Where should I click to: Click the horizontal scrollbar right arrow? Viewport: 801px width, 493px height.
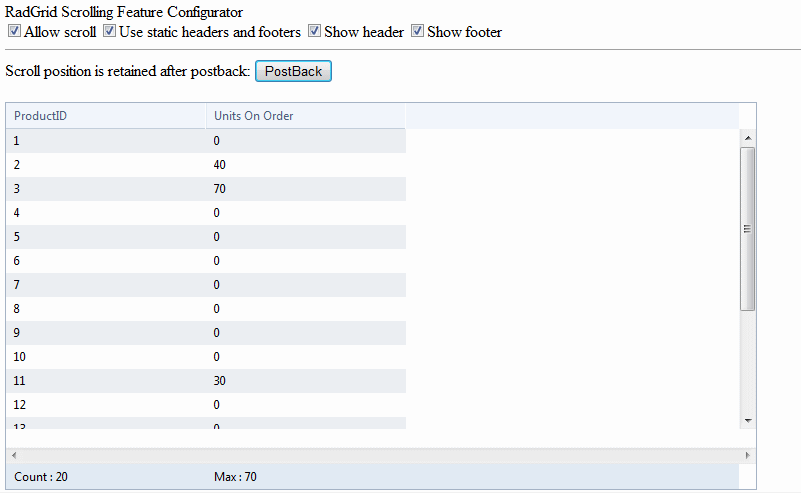pyautogui.click(x=747, y=455)
